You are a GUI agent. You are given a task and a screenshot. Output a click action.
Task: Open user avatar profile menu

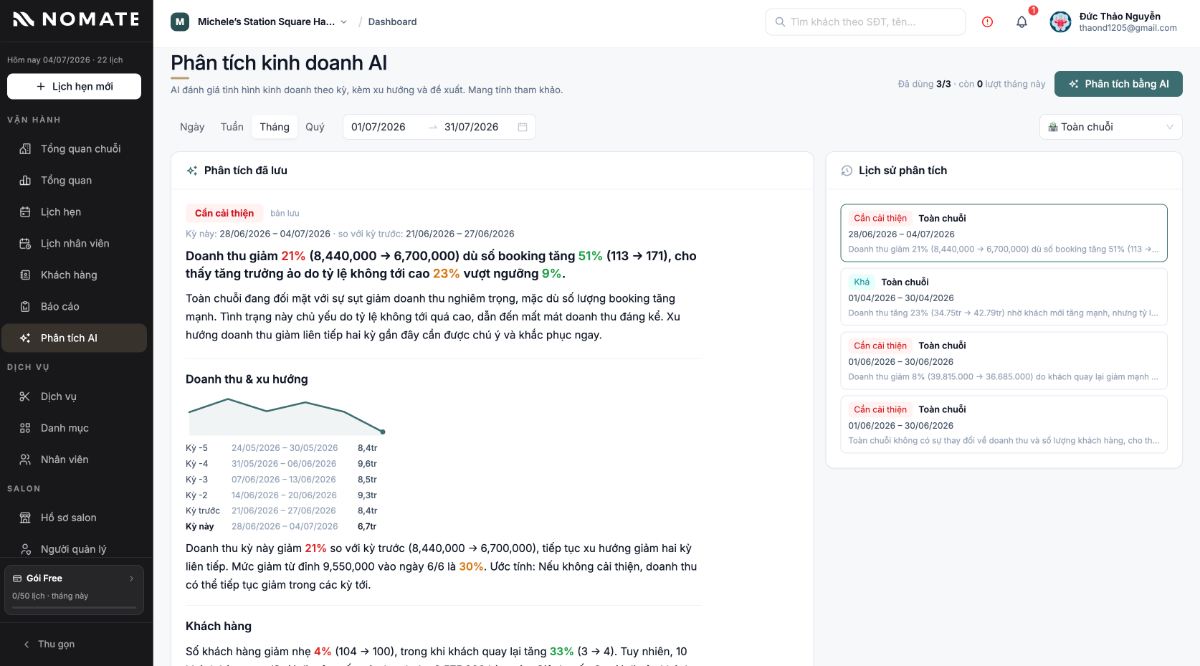[1060, 22]
